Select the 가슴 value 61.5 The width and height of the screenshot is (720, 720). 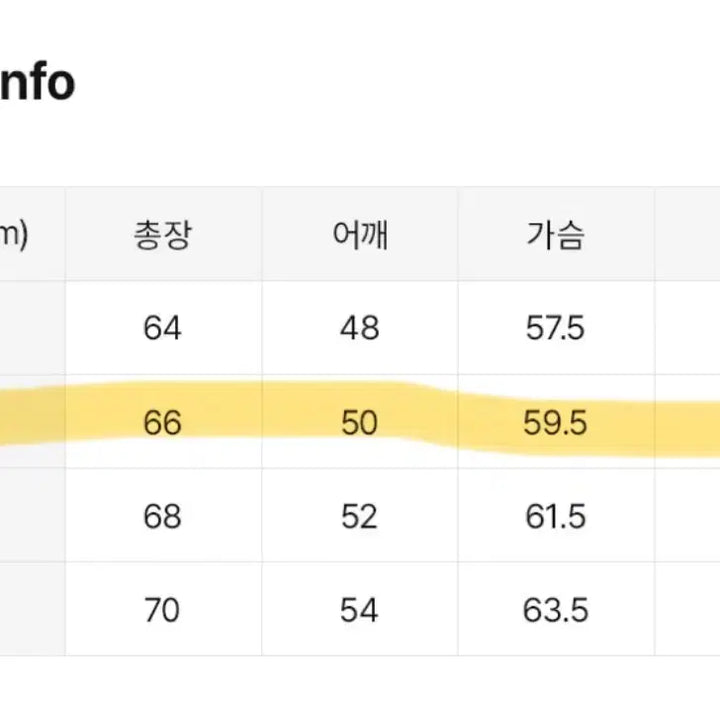pos(555,516)
